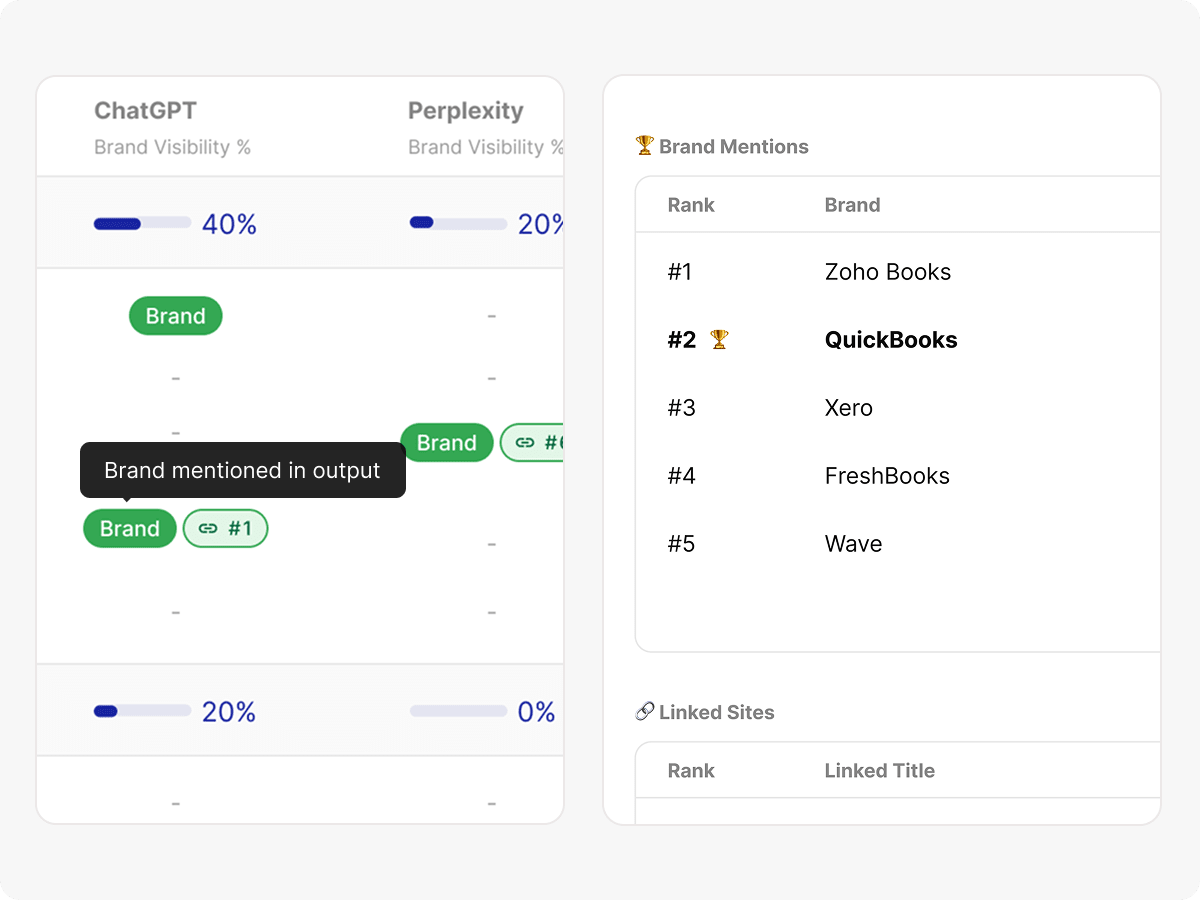1200x900 pixels.
Task: Click the Perplexity 20% visibility bar
Action: [x=458, y=224]
